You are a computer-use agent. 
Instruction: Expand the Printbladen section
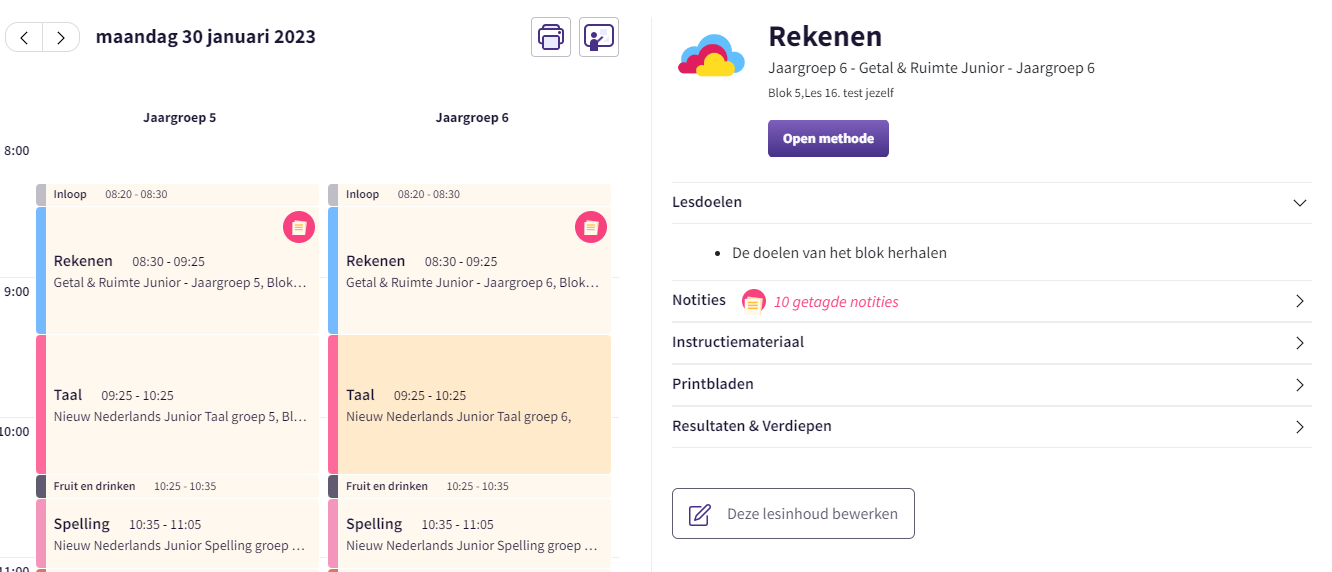pos(1299,385)
